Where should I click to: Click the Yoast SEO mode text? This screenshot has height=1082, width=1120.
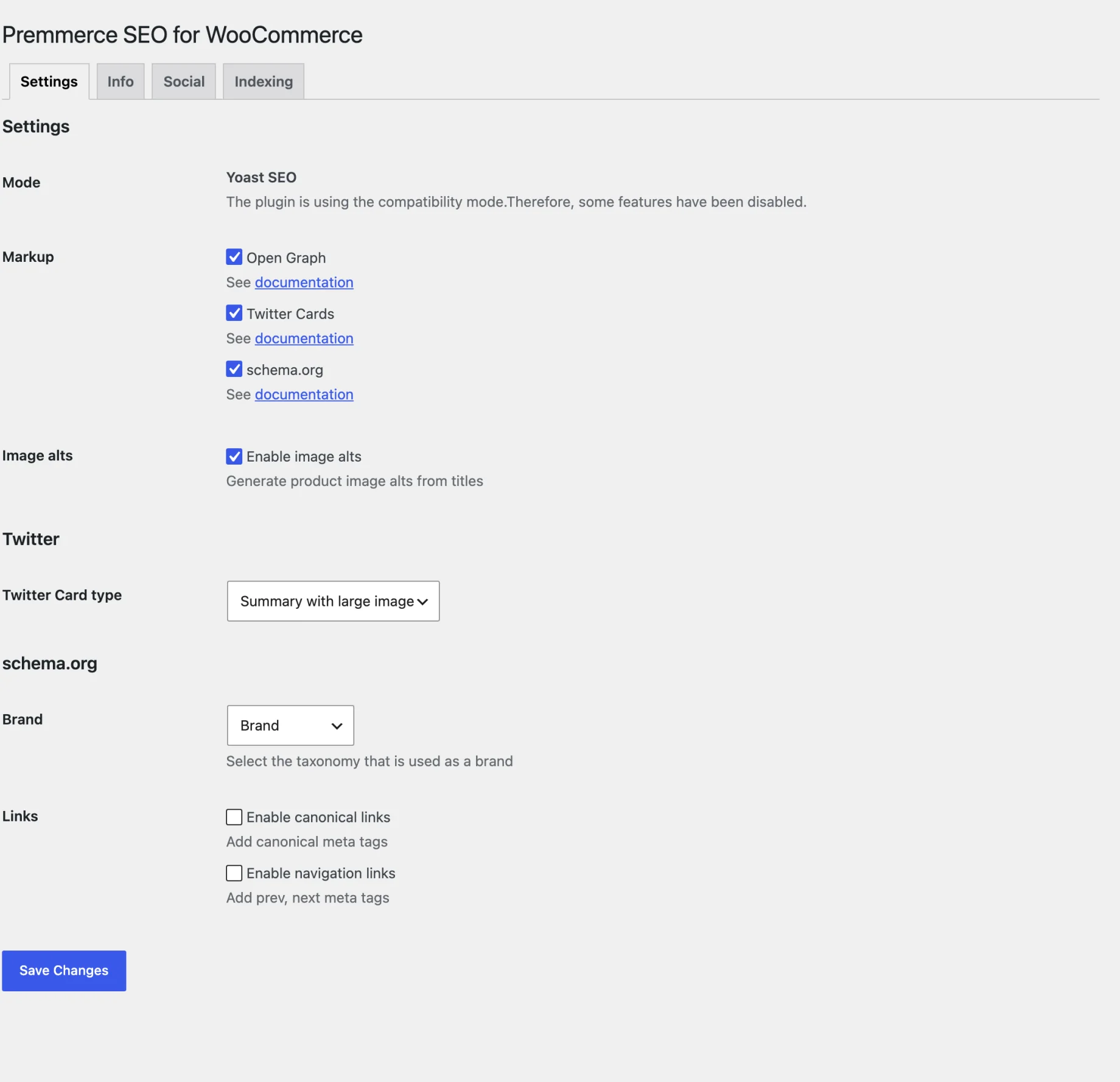pos(261,177)
